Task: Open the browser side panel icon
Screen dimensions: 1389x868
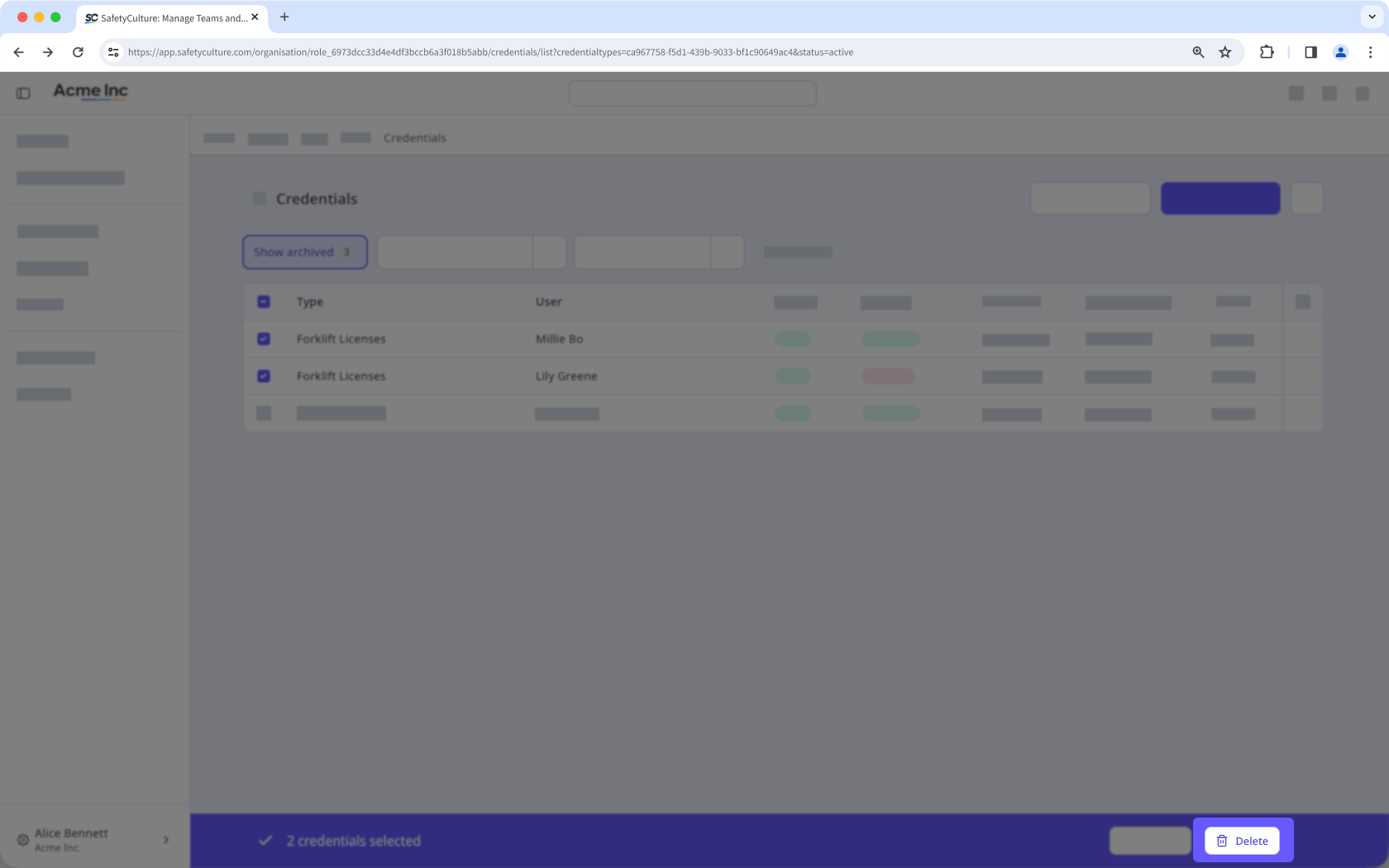Action: tap(1310, 52)
